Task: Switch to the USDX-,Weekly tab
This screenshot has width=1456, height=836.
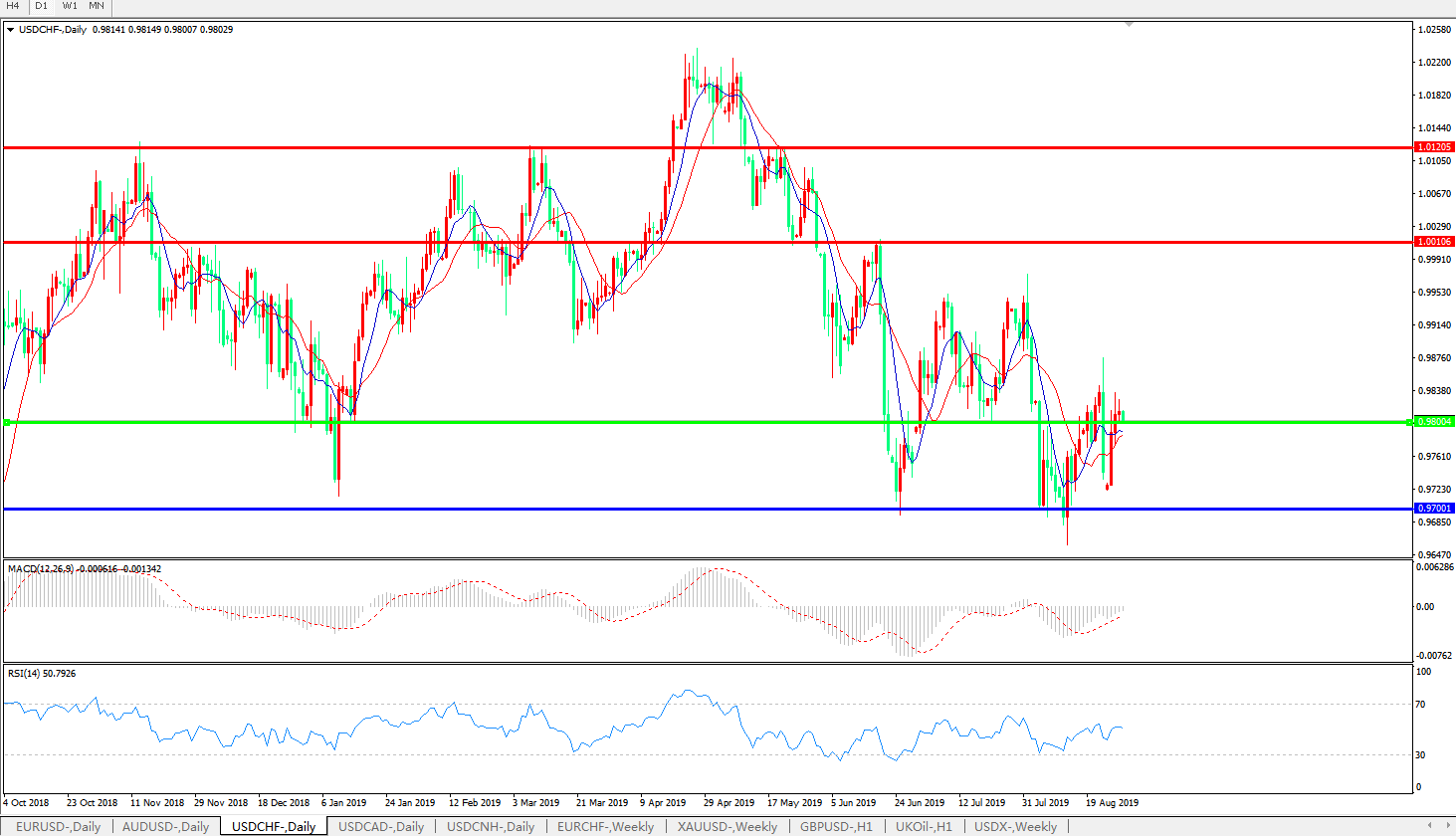Action: 1015,826
